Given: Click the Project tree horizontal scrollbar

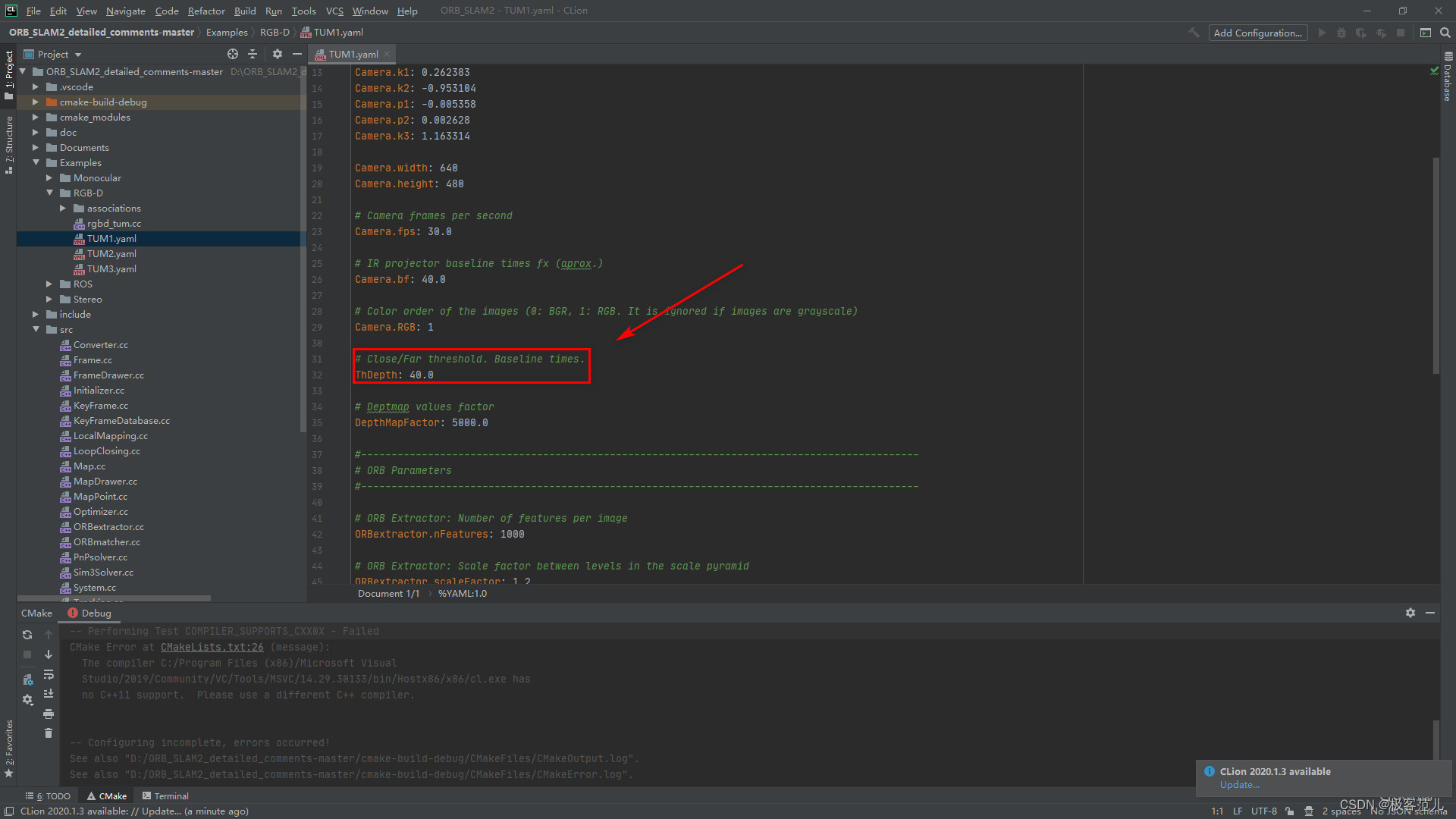Looking at the screenshot, I should (x=114, y=598).
